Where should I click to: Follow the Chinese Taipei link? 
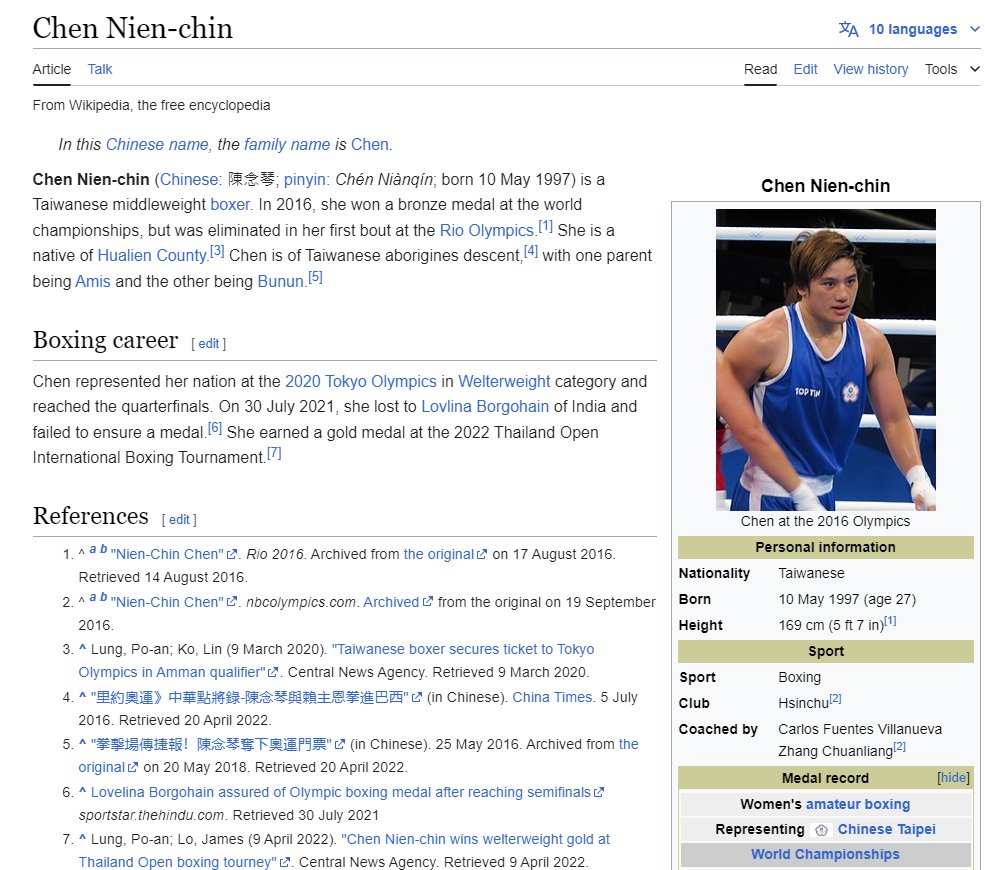coord(886,829)
